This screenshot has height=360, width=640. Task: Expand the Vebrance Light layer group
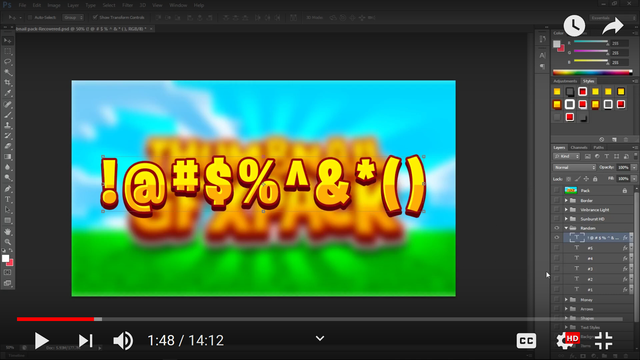pyautogui.click(x=566, y=209)
